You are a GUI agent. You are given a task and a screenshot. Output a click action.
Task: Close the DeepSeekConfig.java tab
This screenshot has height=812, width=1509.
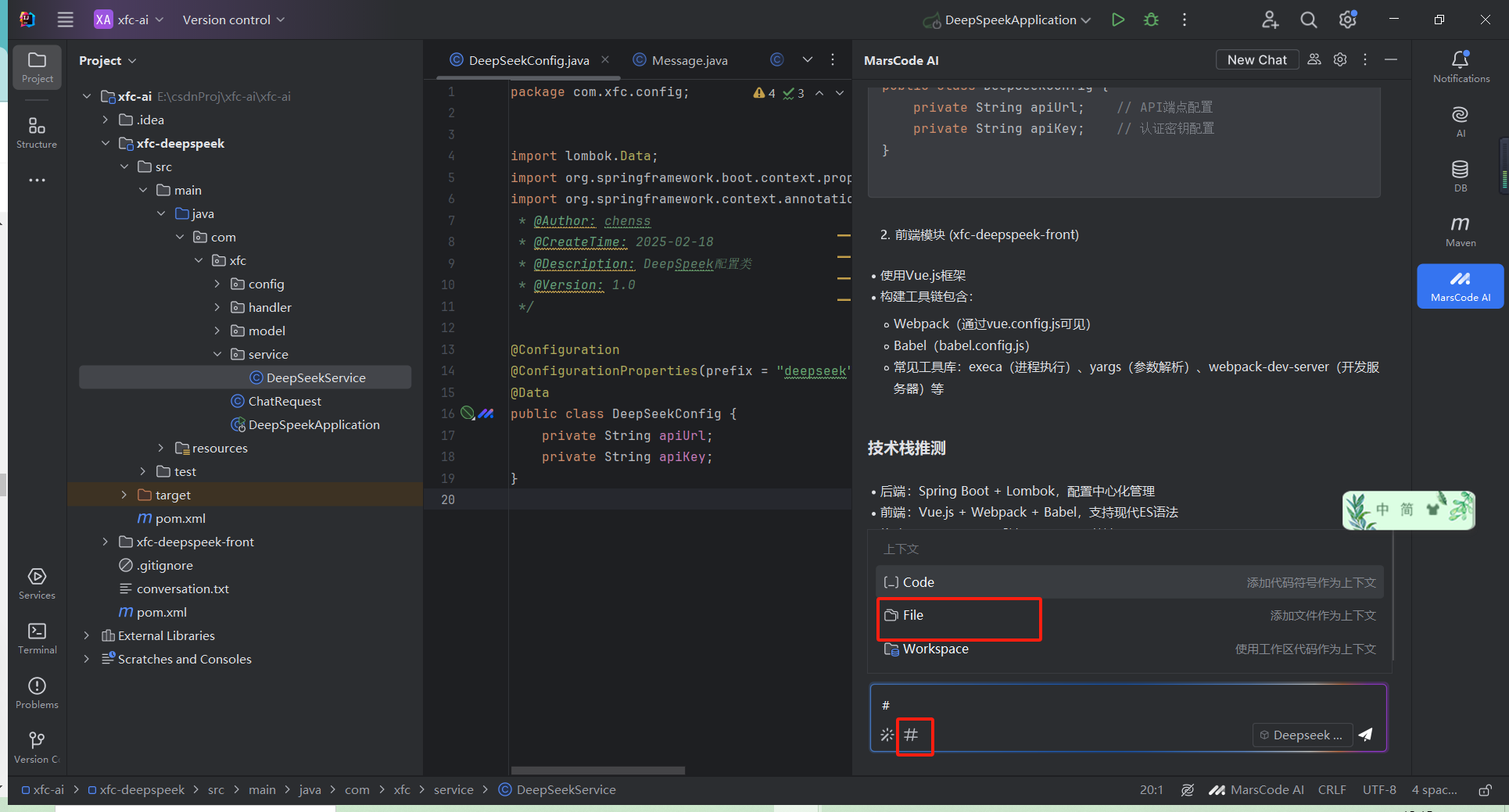click(x=605, y=60)
